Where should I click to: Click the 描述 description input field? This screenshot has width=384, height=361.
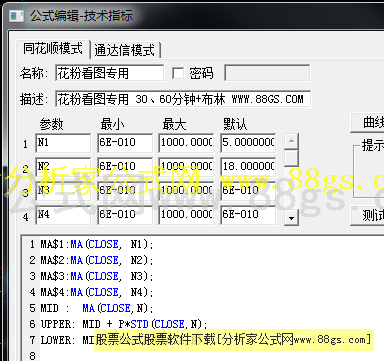tap(183, 99)
